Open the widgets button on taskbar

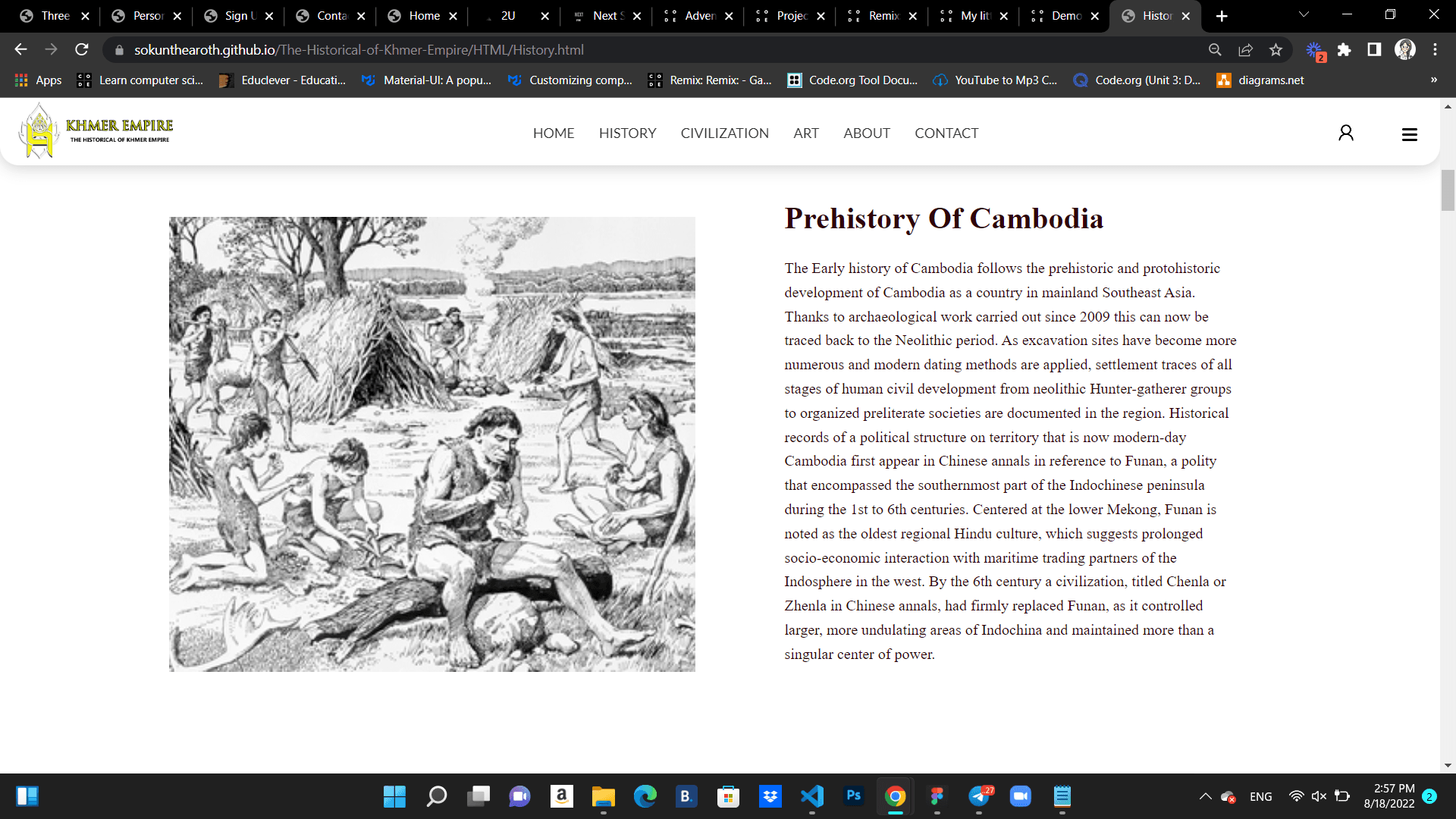(27, 796)
